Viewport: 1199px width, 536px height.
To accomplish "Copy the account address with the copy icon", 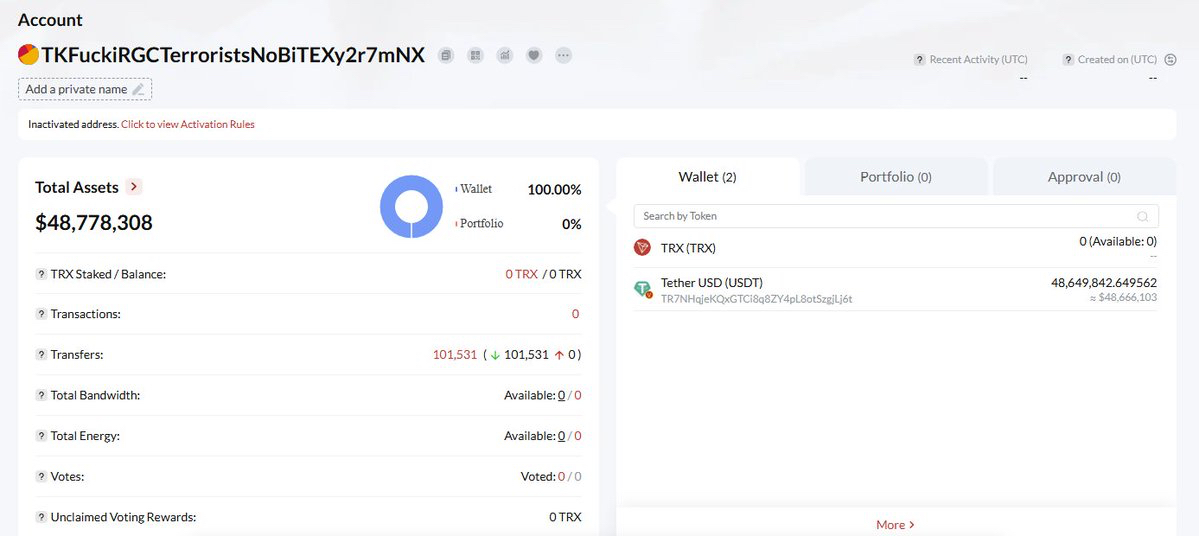I will (x=446, y=55).
